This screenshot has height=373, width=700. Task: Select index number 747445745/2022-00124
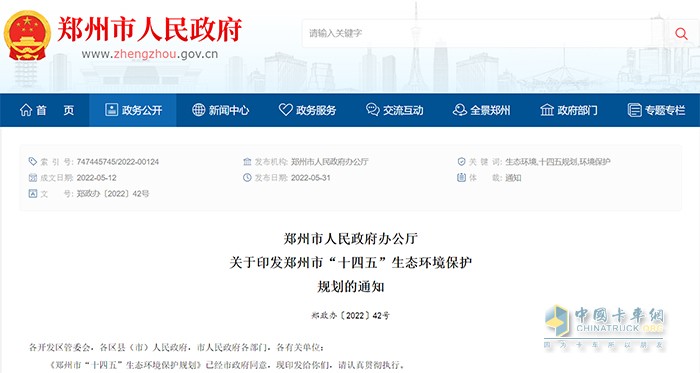[x=118, y=162]
